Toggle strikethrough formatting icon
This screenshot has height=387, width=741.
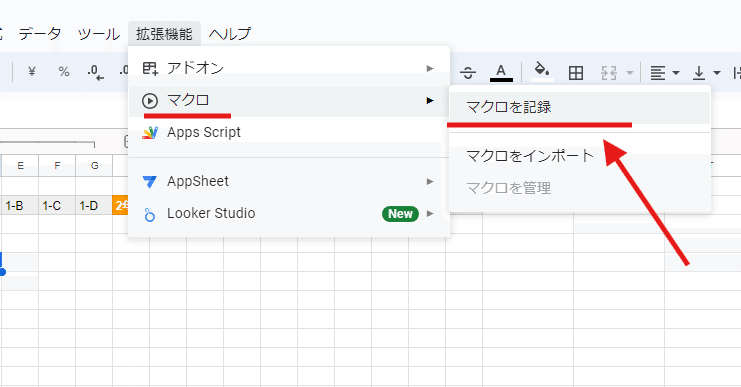coord(468,72)
